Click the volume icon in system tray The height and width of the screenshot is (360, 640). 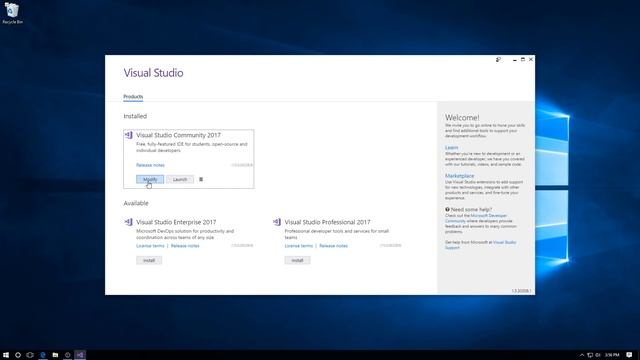pyautogui.click(x=598, y=355)
